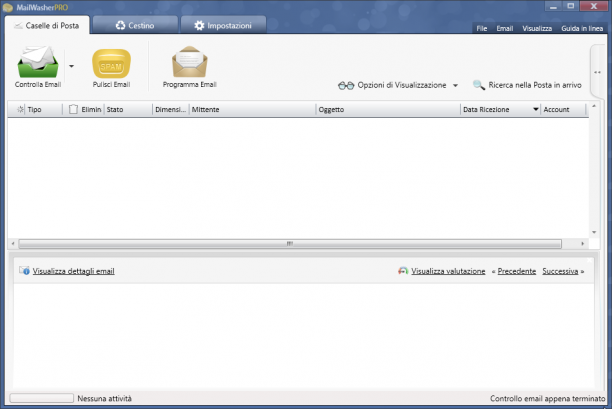Viewport: 612px width, 409px height.
Task: Click the Opzioni di Visualizzazione label
Action: click(x=402, y=85)
